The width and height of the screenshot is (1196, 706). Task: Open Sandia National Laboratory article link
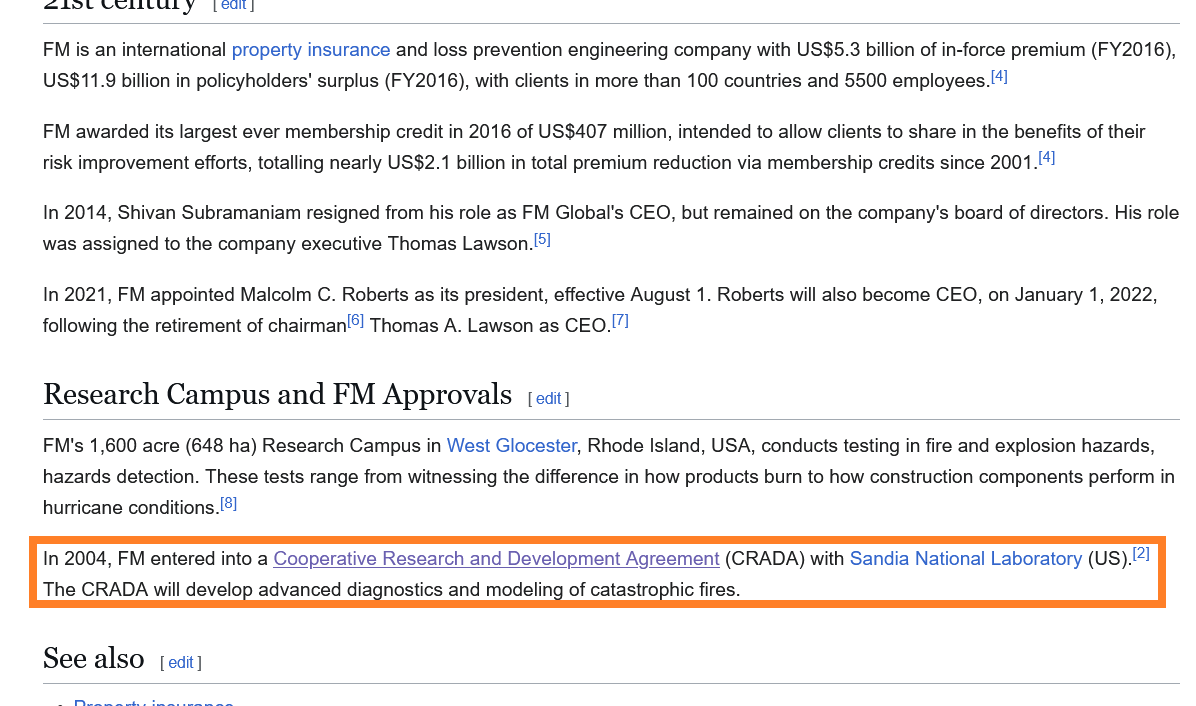tap(966, 559)
